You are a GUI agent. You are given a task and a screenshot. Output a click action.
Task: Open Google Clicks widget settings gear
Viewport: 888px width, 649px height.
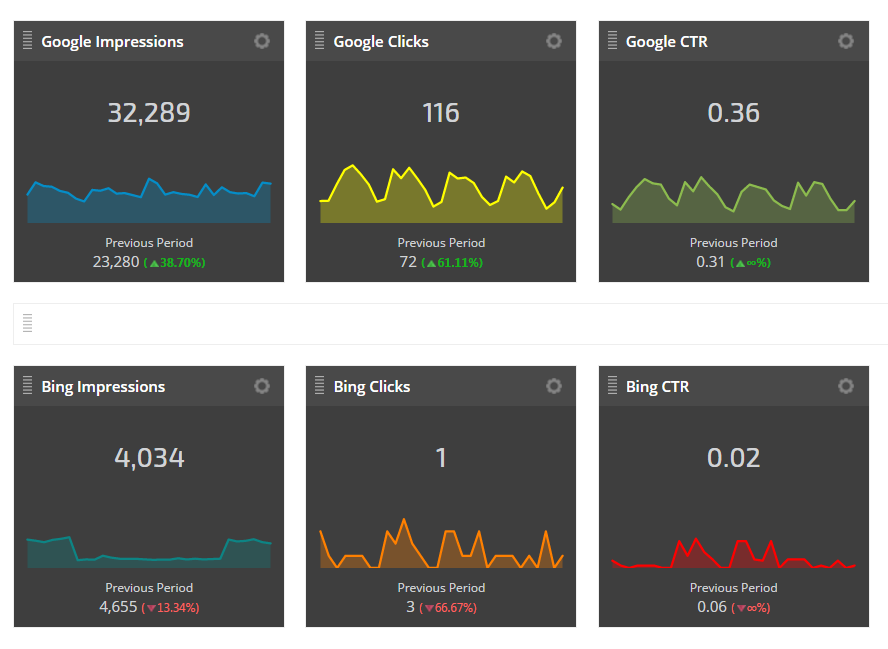[554, 41]
